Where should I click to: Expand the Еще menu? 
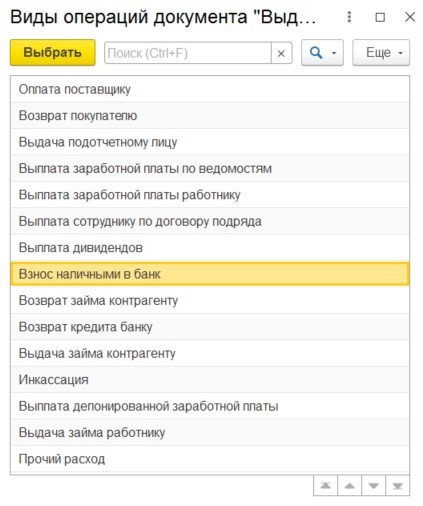(381, 53)
